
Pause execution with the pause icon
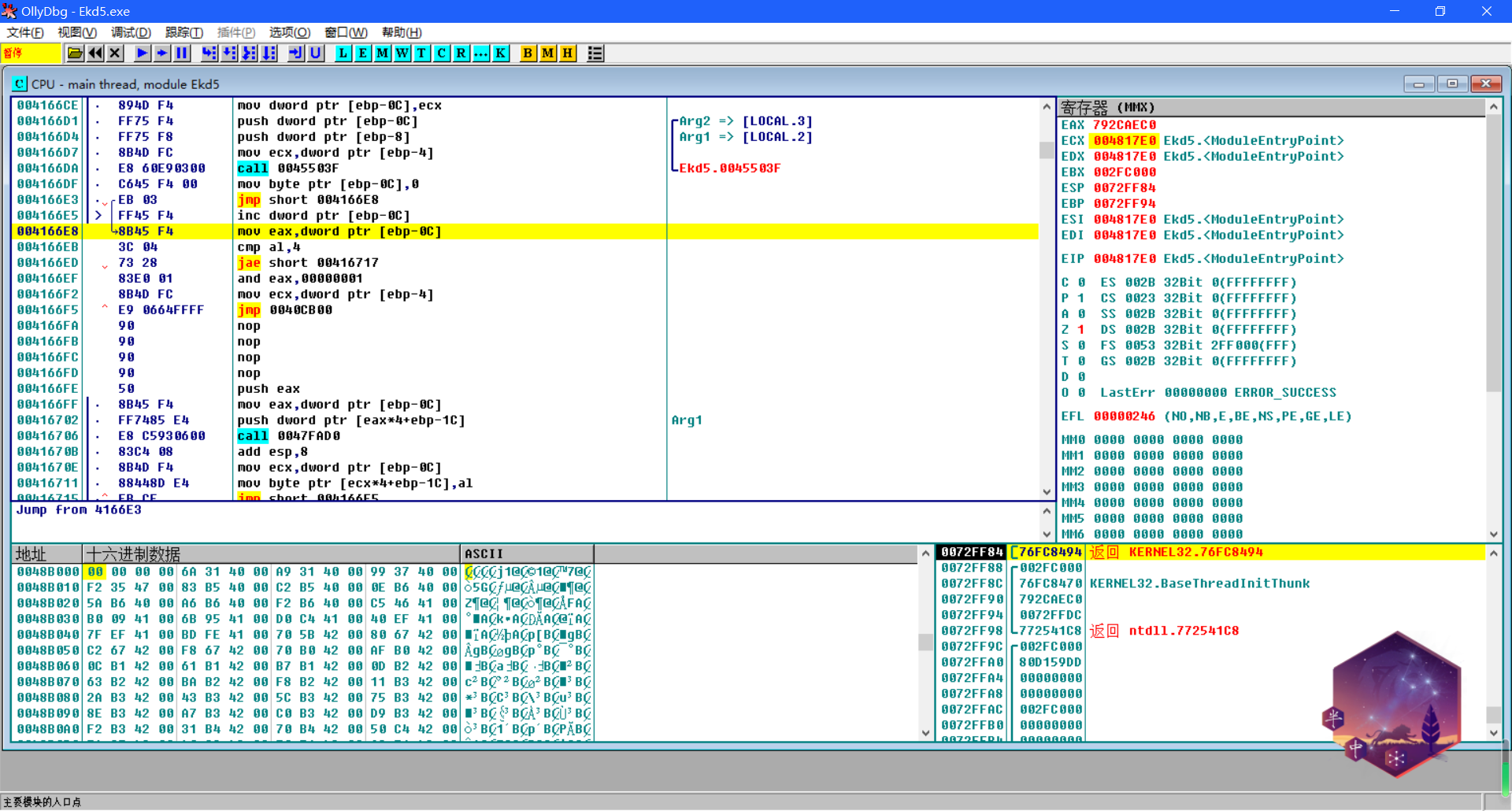pos(182,54)
